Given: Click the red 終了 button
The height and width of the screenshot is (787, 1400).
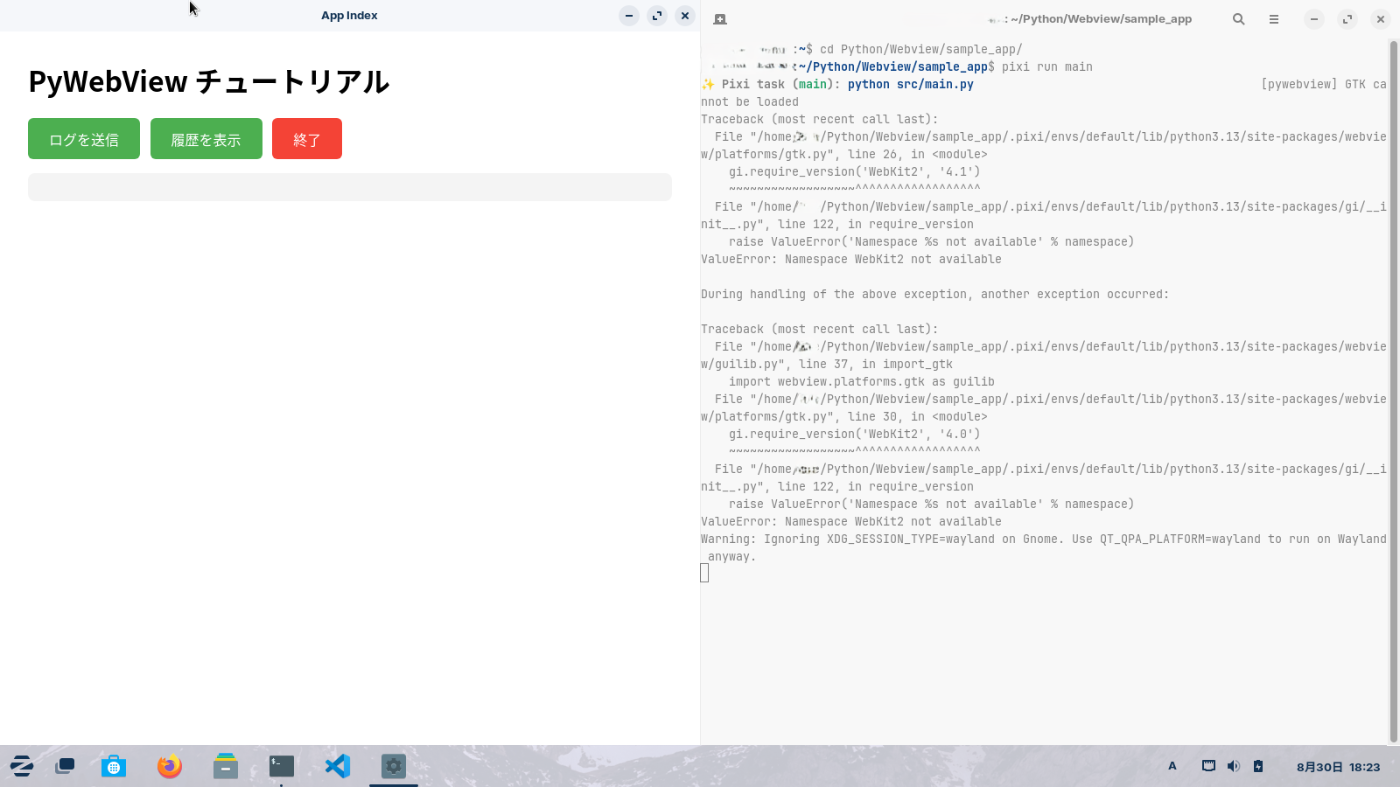Looking at the screenshot, I should (x=307, y=139).
